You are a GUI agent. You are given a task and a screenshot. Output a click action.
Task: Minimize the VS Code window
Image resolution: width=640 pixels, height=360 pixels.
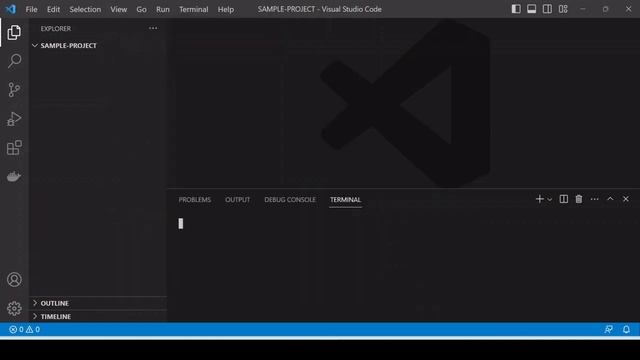pyautogui.click(x=582, y=9)
